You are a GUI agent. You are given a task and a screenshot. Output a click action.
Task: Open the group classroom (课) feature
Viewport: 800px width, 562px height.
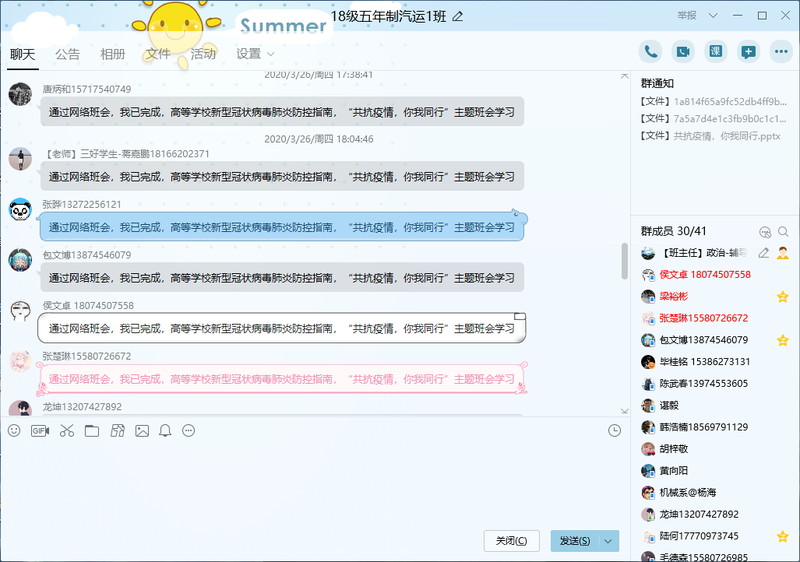point(715,52)
